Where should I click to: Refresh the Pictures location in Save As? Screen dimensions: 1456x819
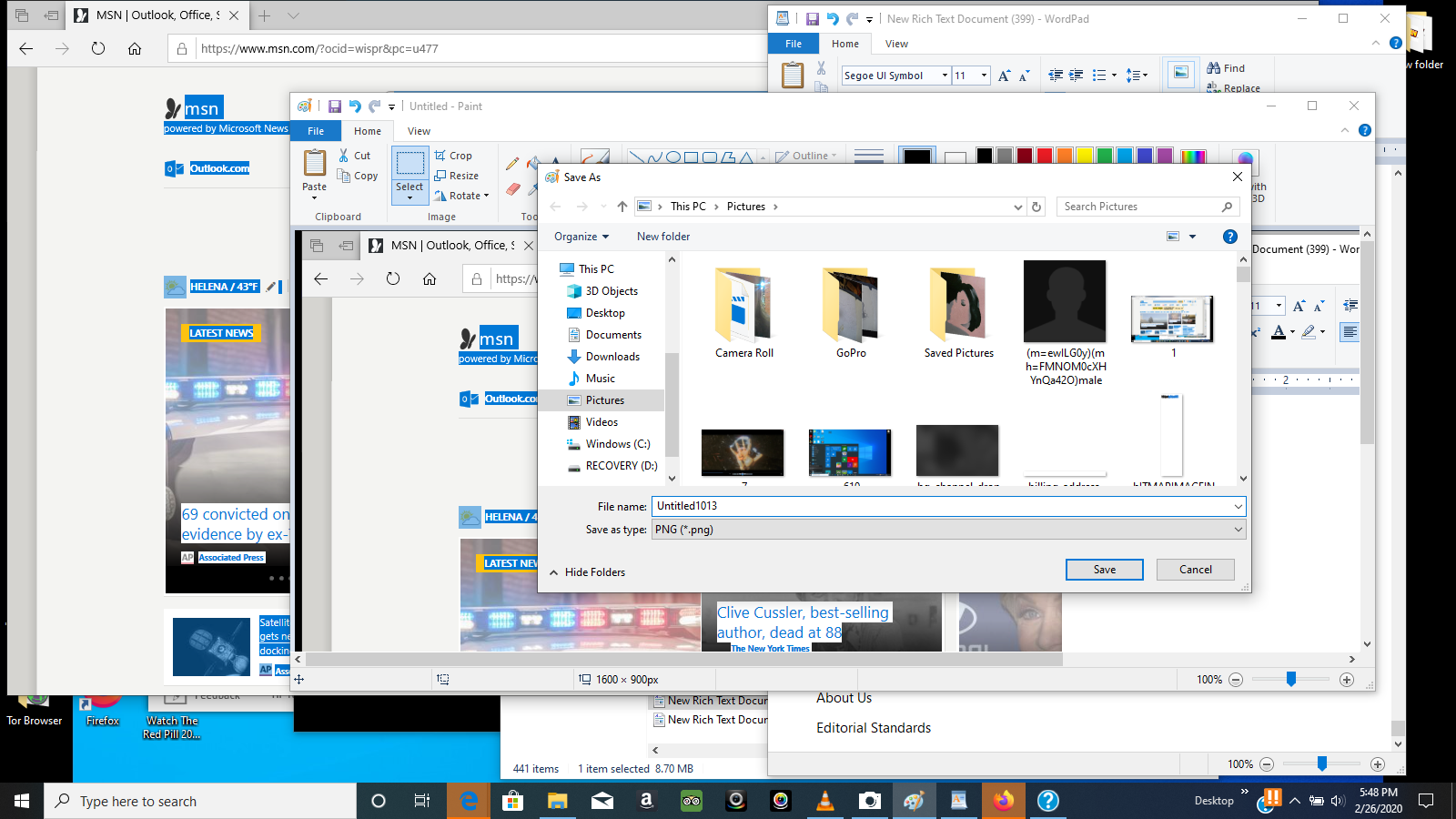pos(1036,207)
